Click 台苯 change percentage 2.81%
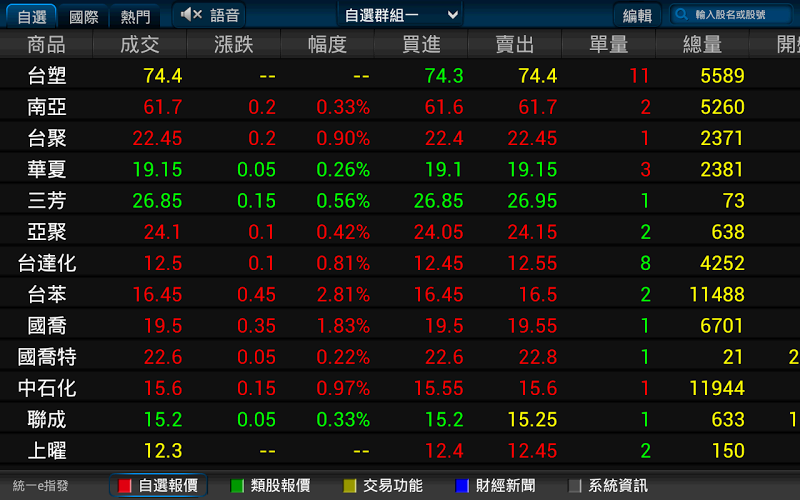 343,294
